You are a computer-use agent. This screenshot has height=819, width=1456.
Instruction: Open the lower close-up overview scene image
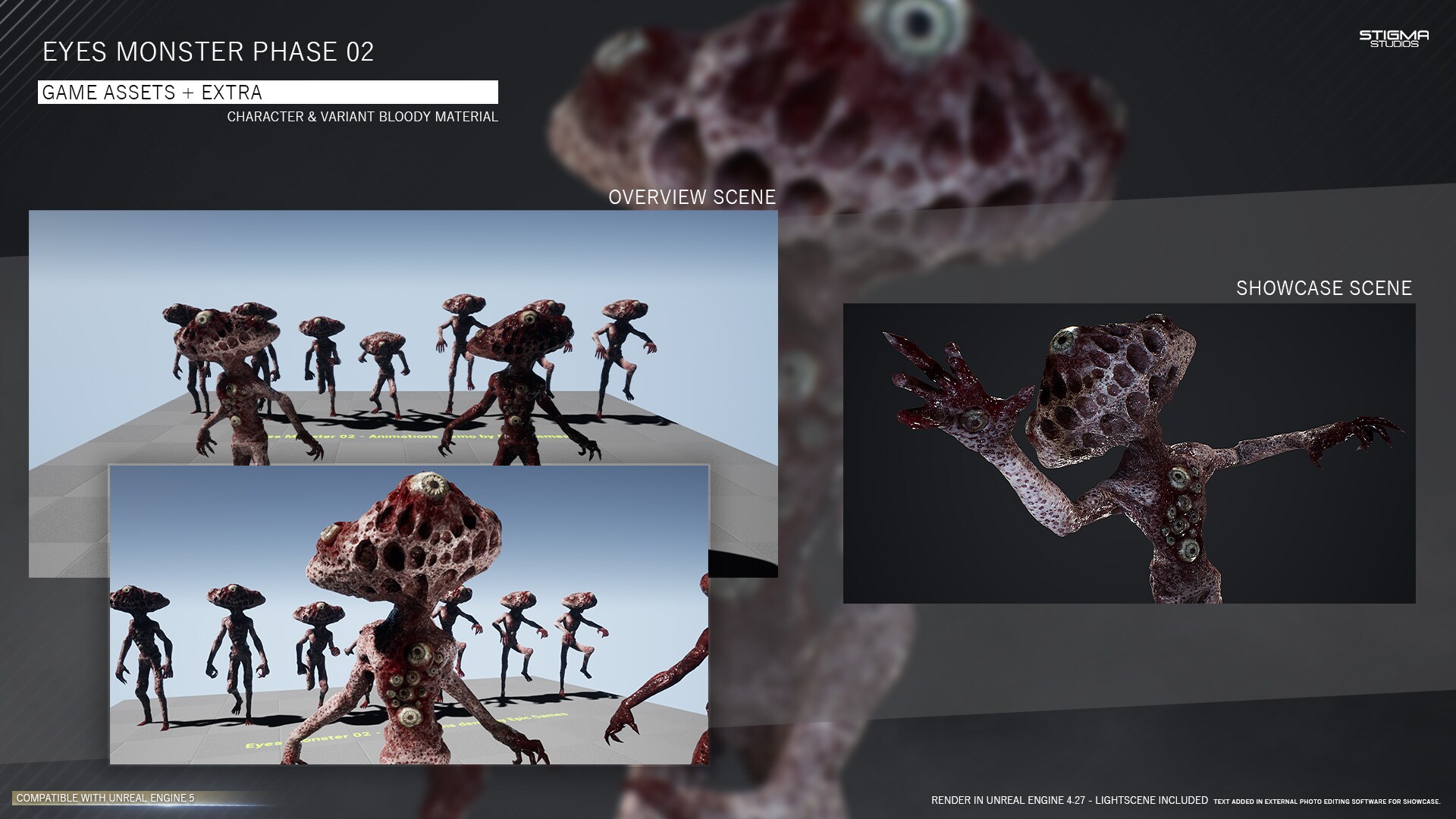pos(409,615)
